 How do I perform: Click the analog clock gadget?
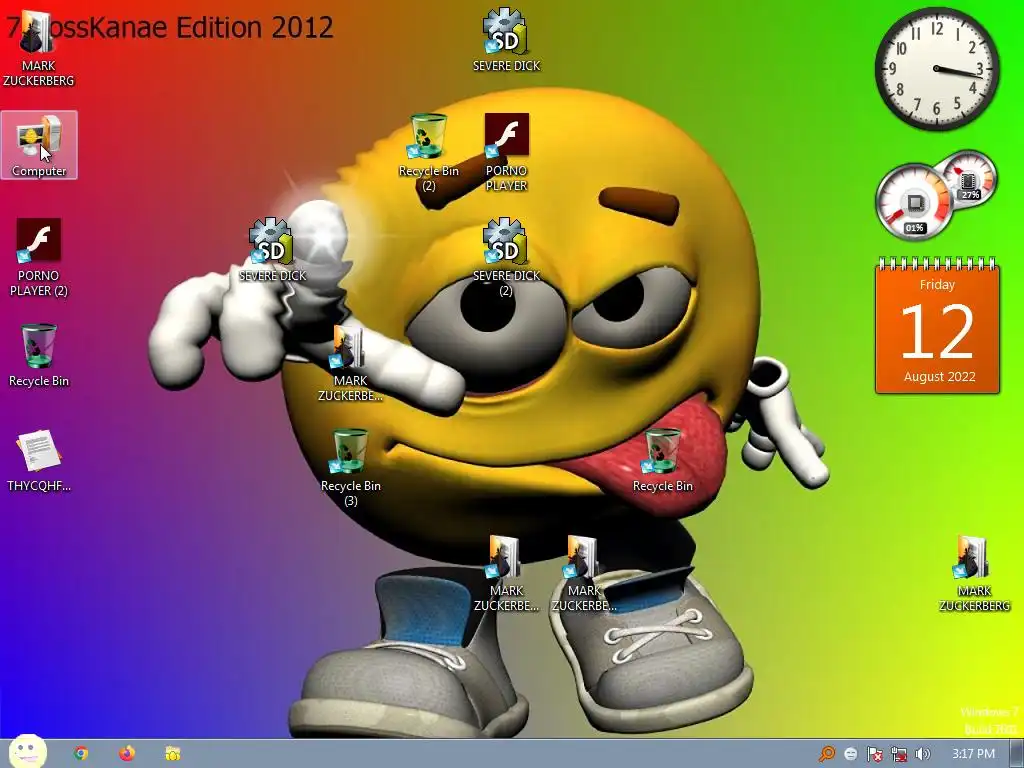(936, 69)
